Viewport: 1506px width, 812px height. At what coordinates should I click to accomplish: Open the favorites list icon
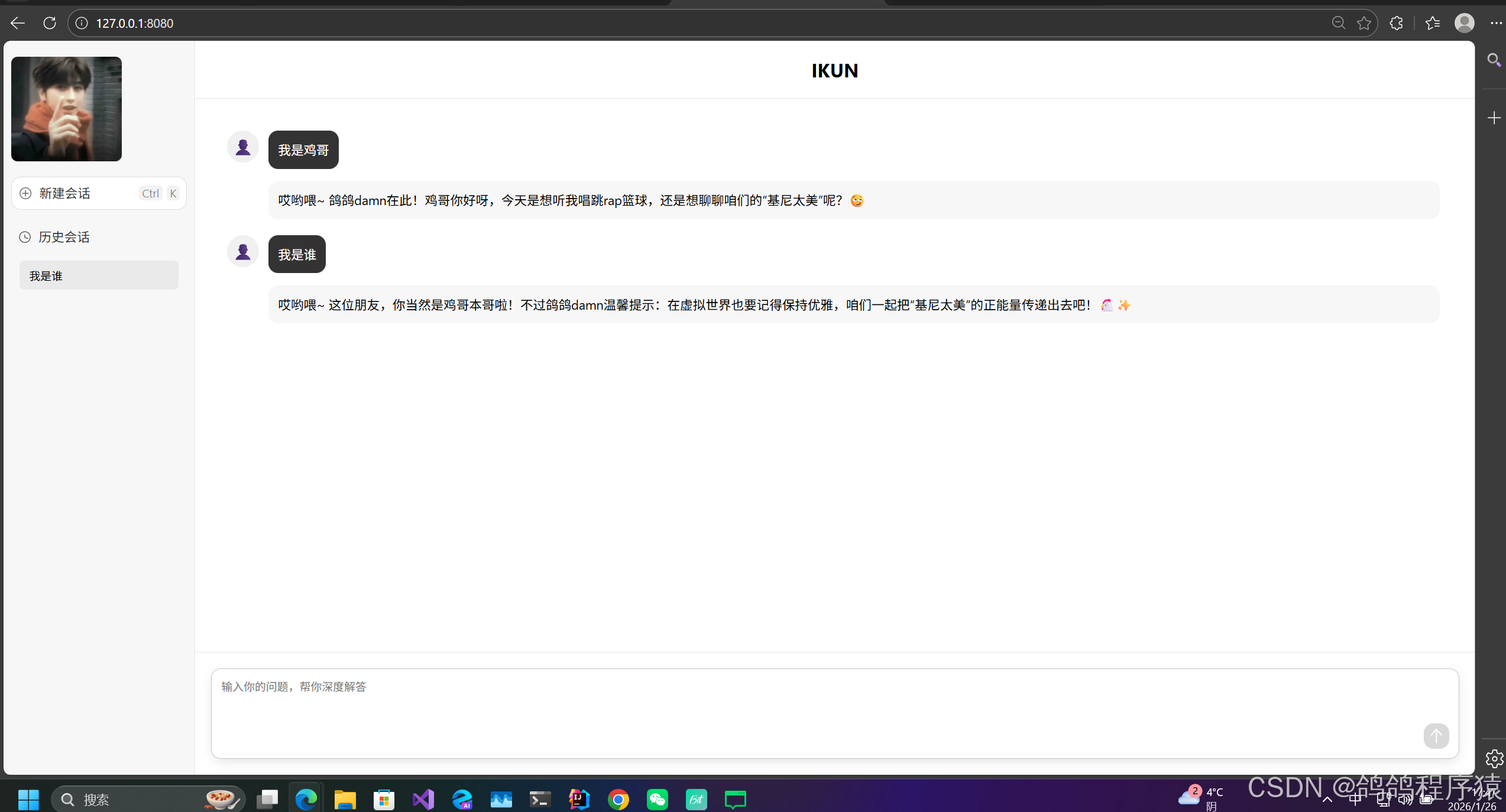coord(1432,23)
